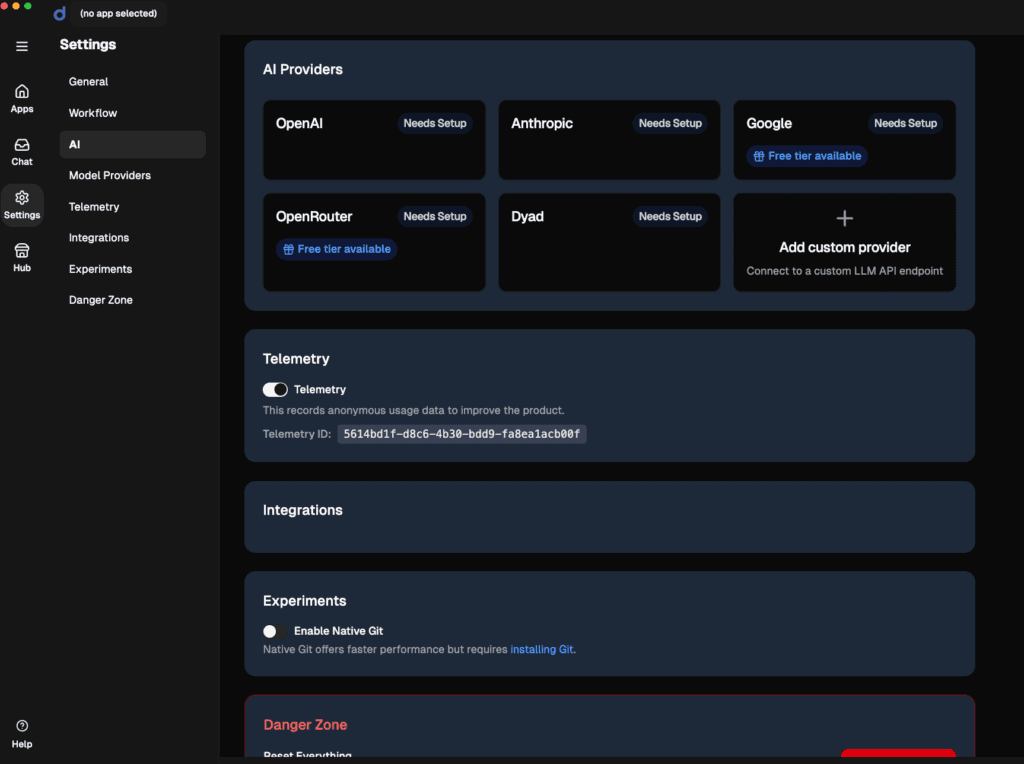
Task: Open the OpenAI provider card
Action: point(374,140)
